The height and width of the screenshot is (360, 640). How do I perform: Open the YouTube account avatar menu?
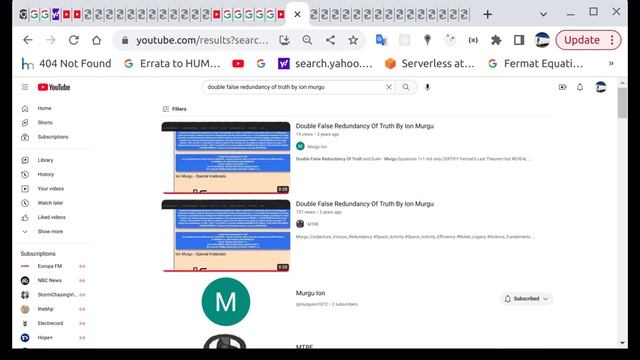(600, 87)
